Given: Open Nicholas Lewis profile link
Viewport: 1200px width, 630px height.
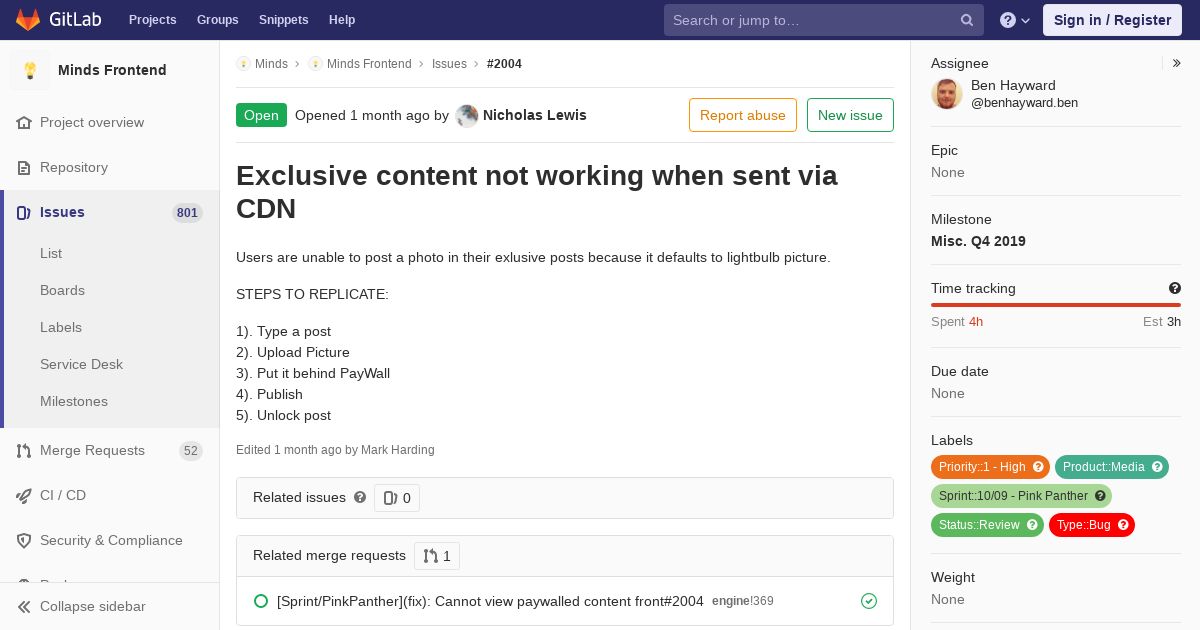Looking at the screenshot, I should 535,115.
